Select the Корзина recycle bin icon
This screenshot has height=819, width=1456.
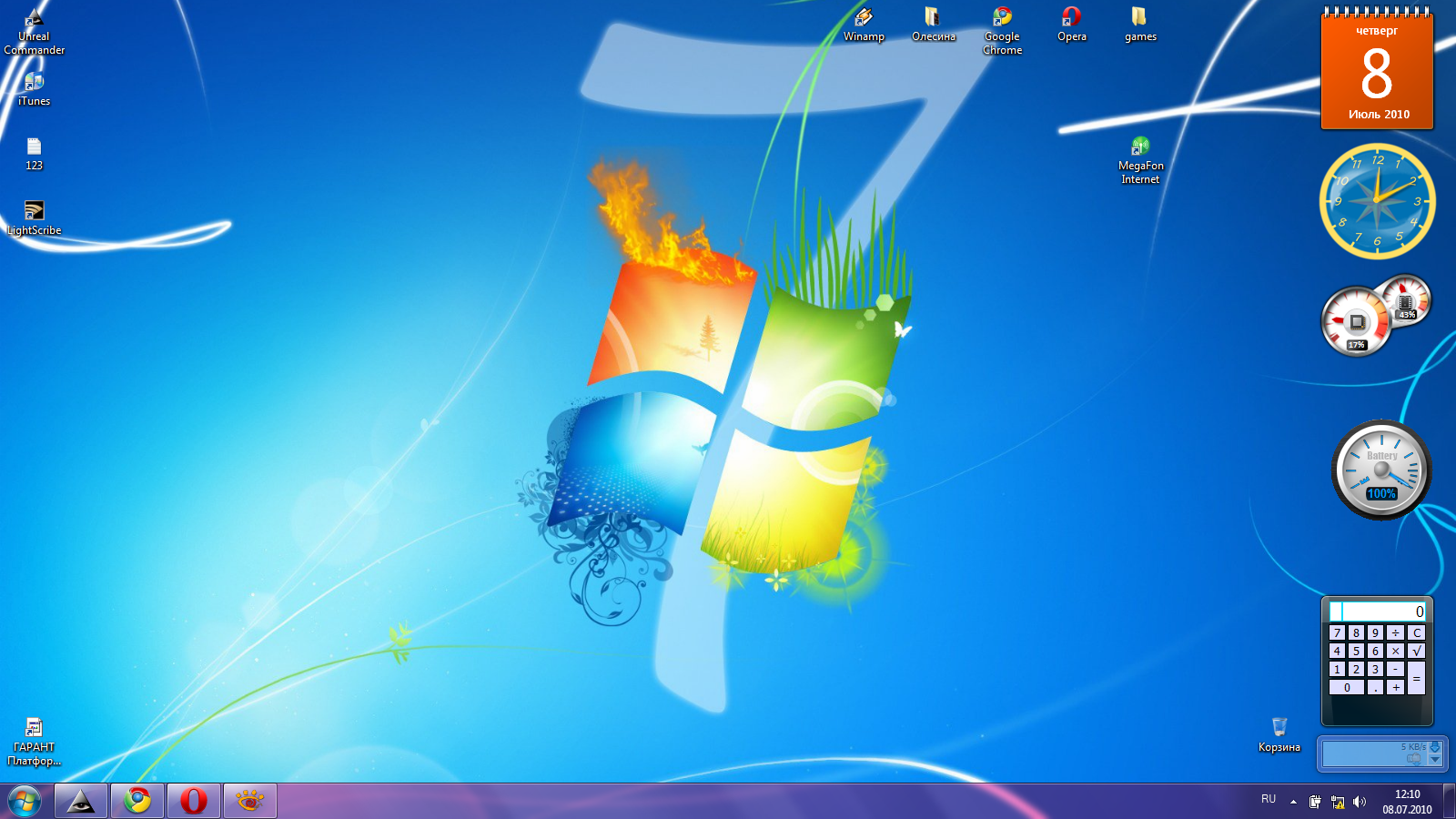1279,735
